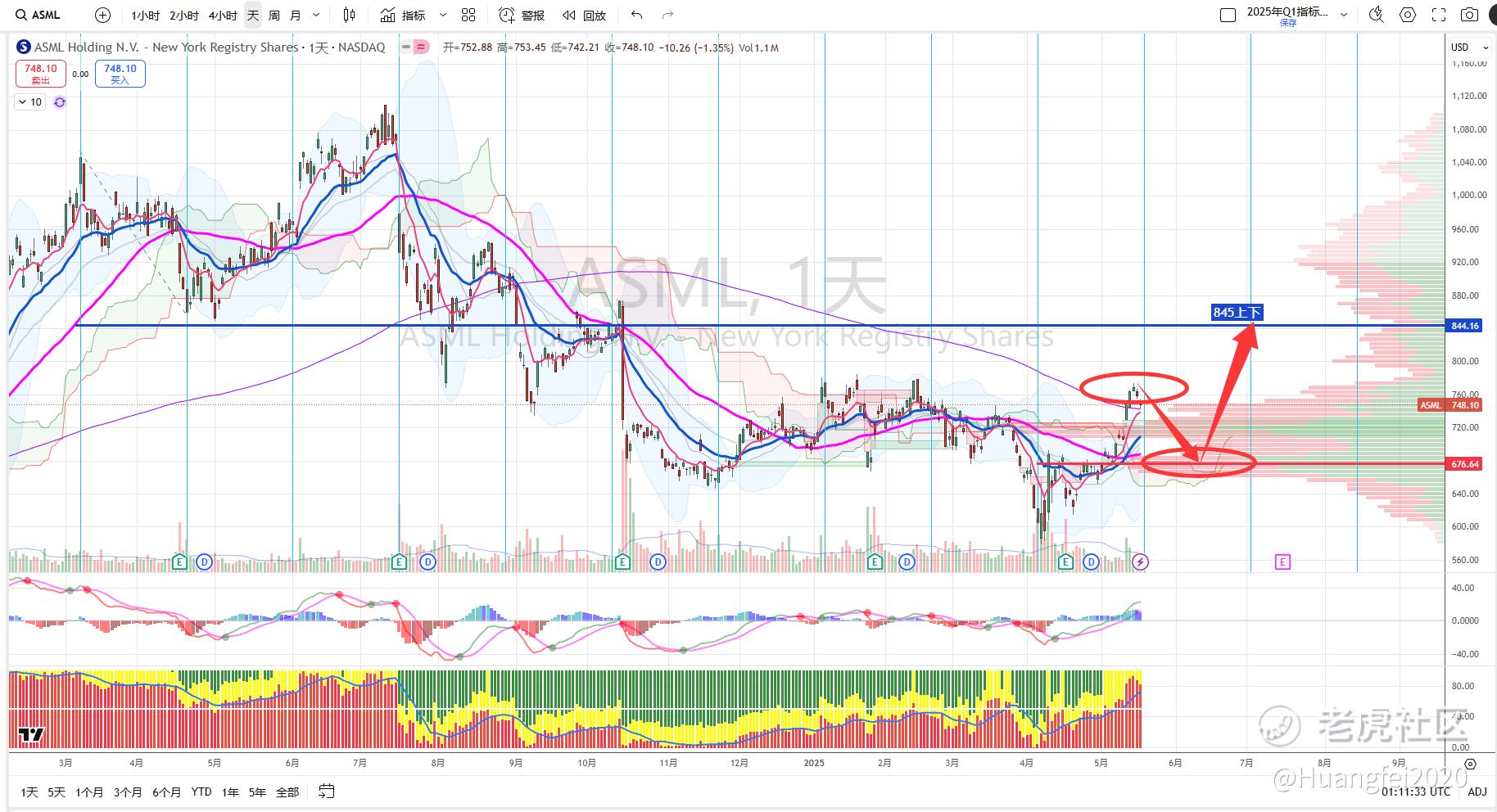Set the date range to 5年

coord(257,792)
